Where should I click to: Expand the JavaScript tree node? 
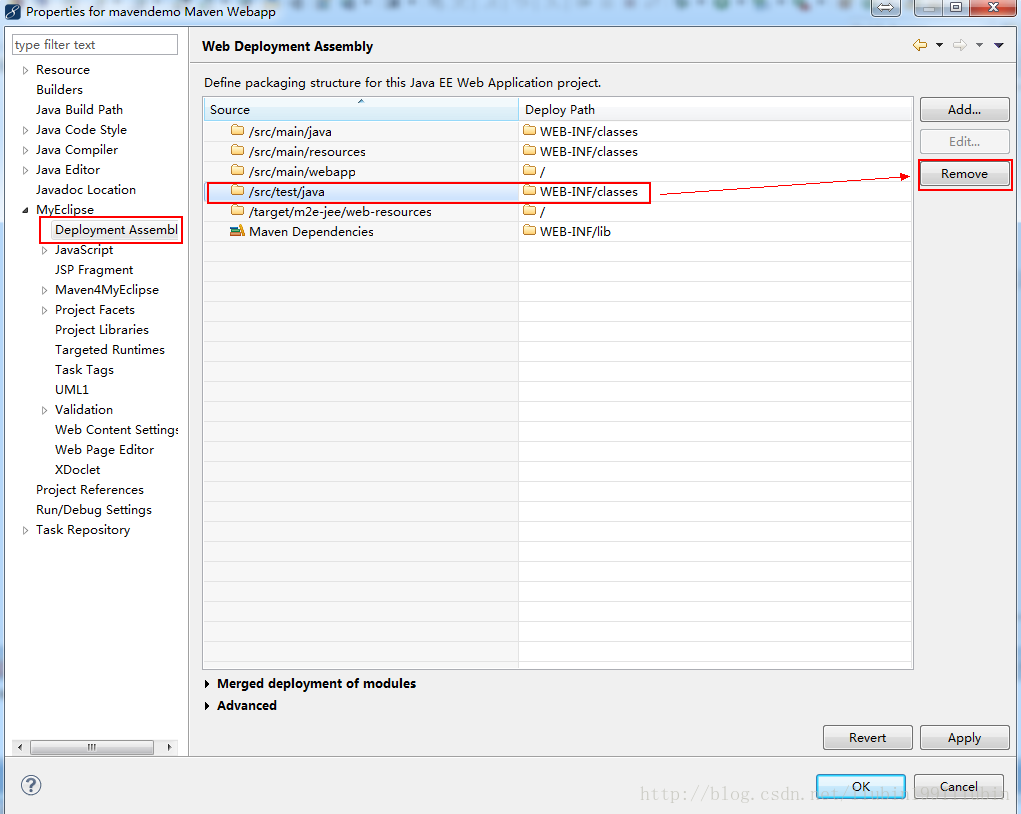[44, 251]
